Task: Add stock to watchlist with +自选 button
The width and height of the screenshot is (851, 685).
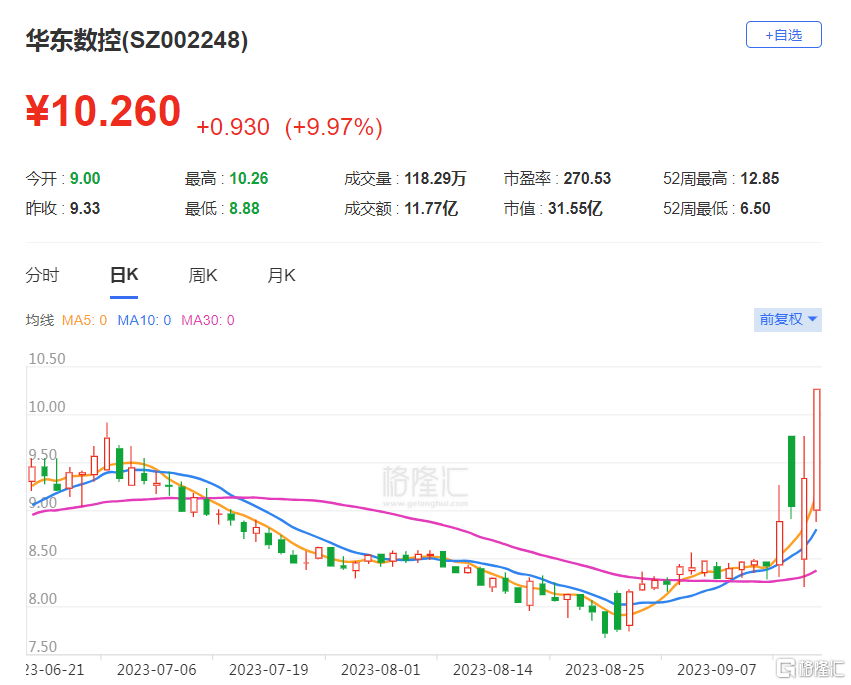Action: click(783, 35)
